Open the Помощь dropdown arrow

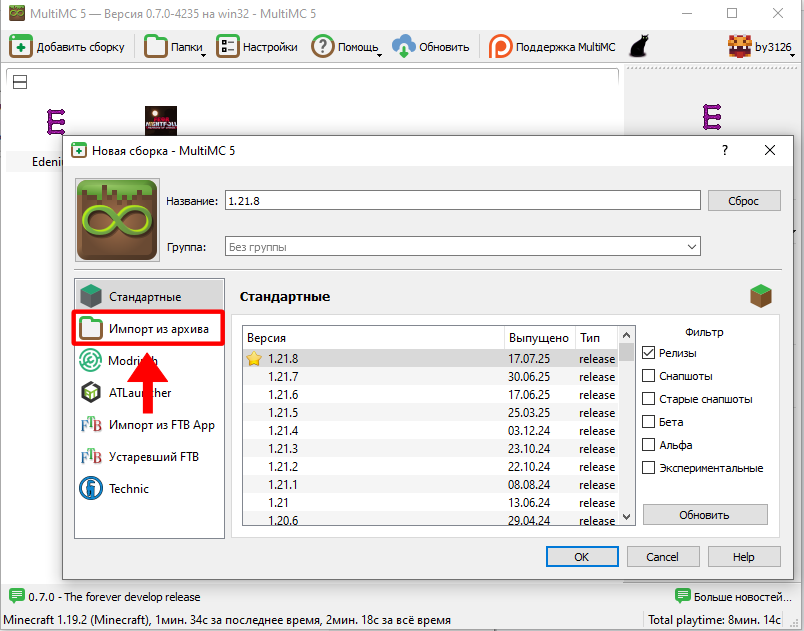(379, 55)
